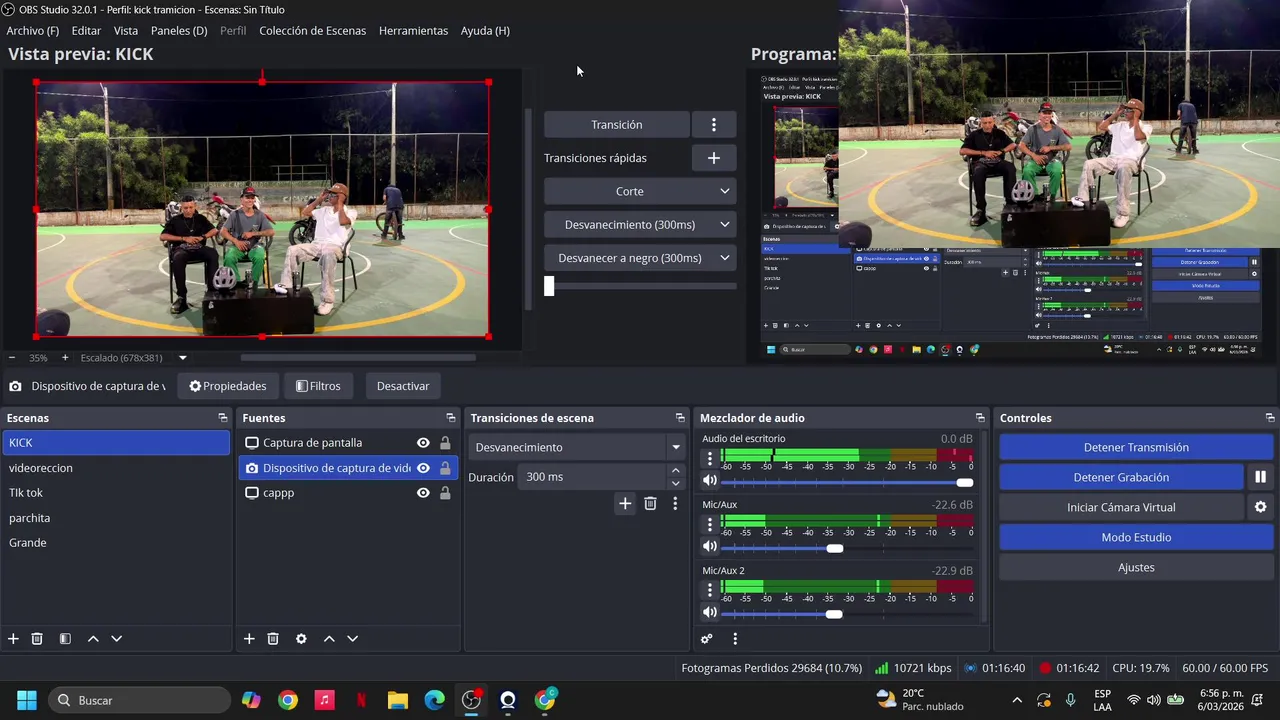Open Mic/Aux 2 options three-dot menu
1280x720 pixels.
point(710,591)
